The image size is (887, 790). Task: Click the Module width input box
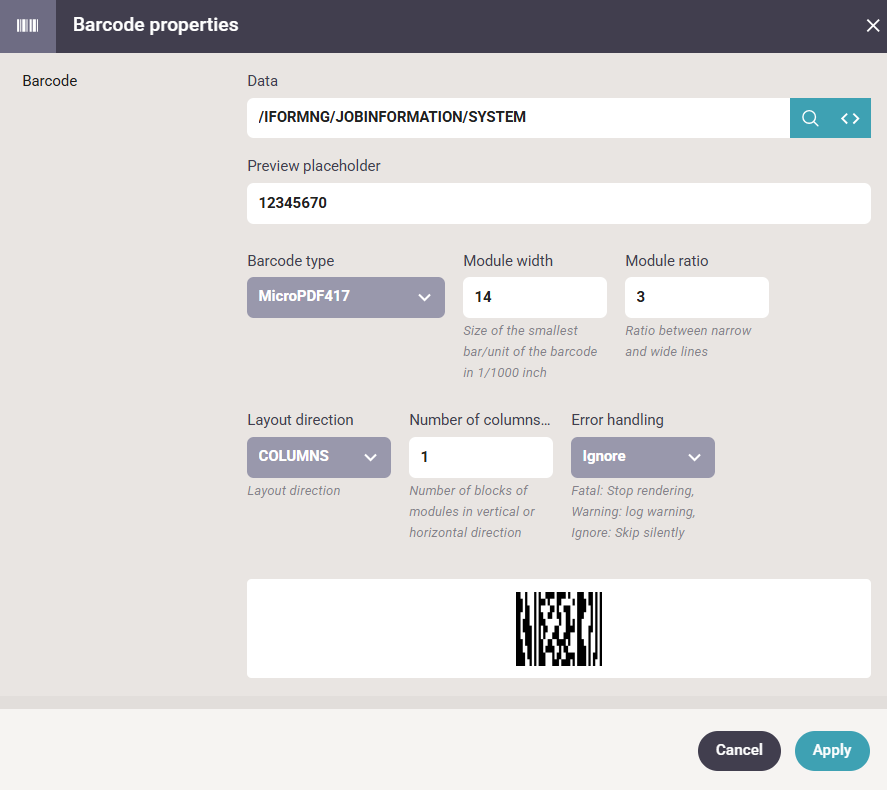(535, 297)
